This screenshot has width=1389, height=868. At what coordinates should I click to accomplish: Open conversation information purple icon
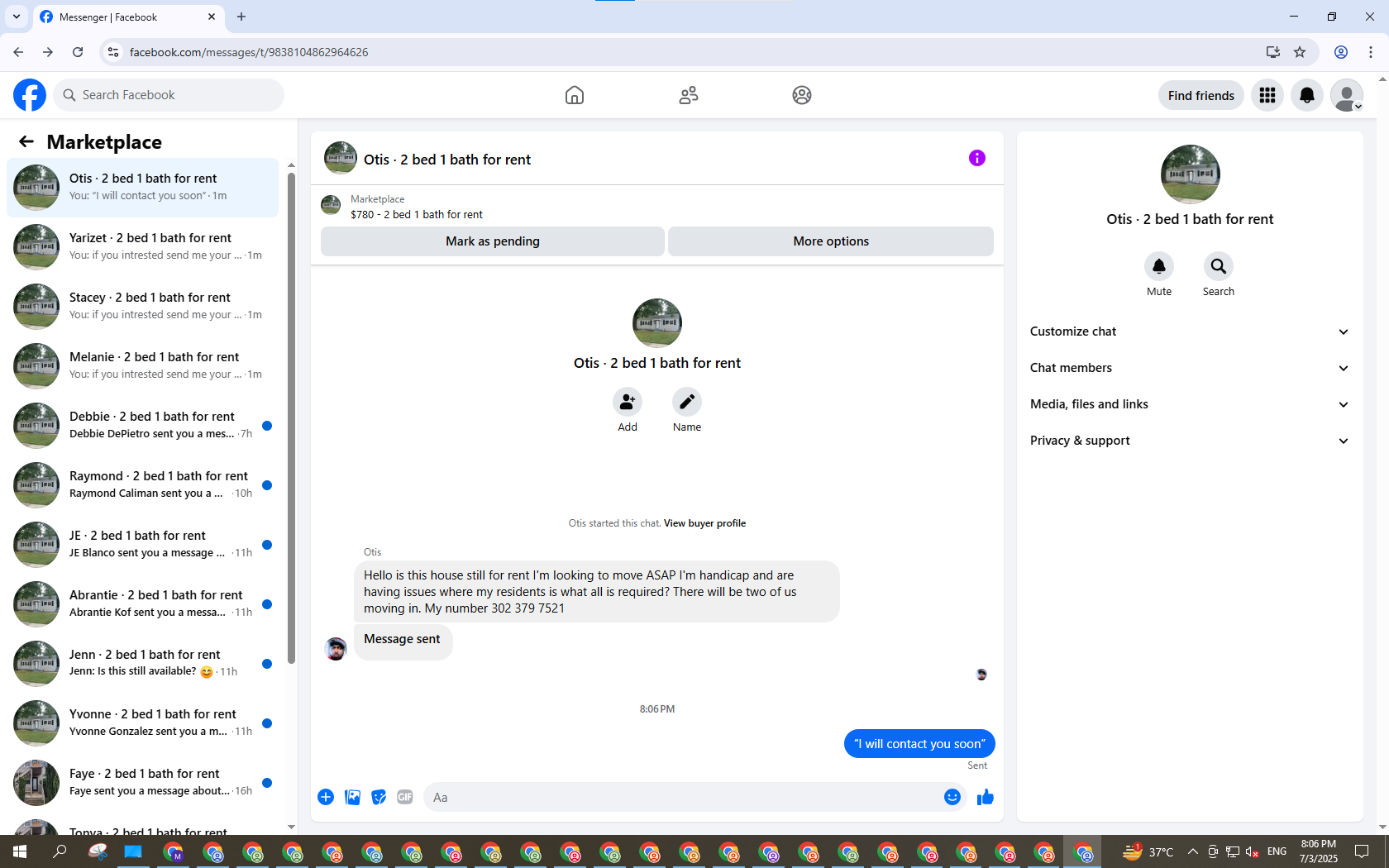point(977,158)
